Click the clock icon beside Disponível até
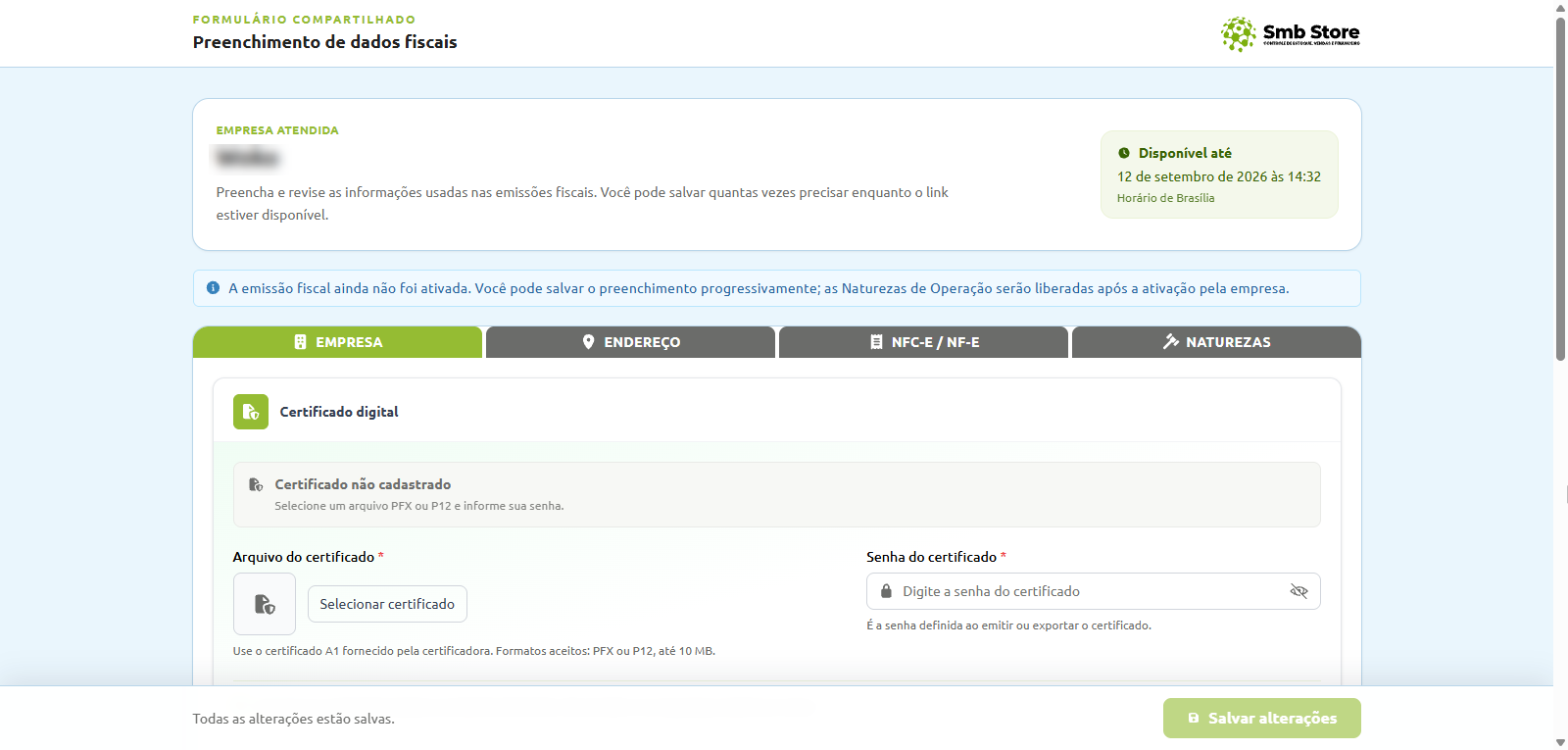The width and height of the screenshot is (1568, 750). point(1124,153)
